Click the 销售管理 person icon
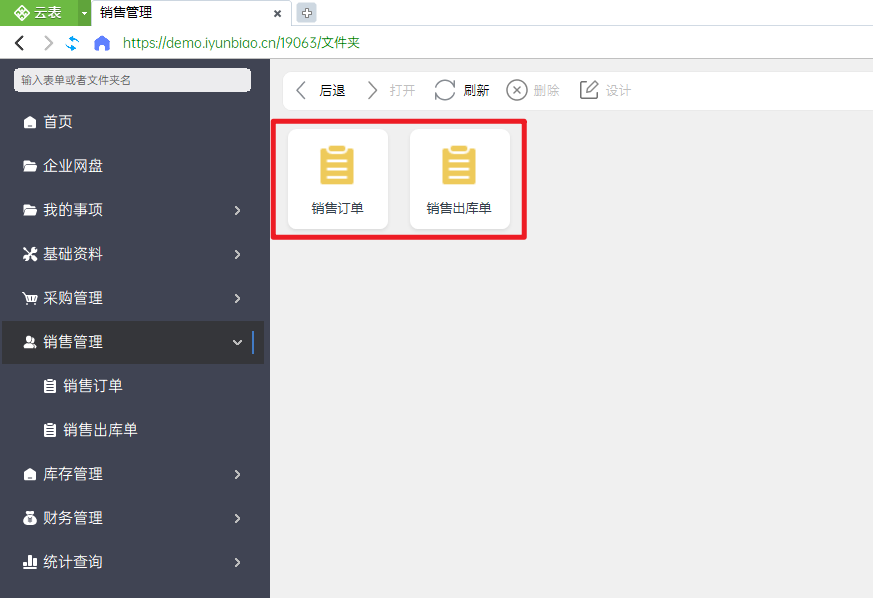The width and height of the screenshot is (873, 598). click(x=30, y=342)
